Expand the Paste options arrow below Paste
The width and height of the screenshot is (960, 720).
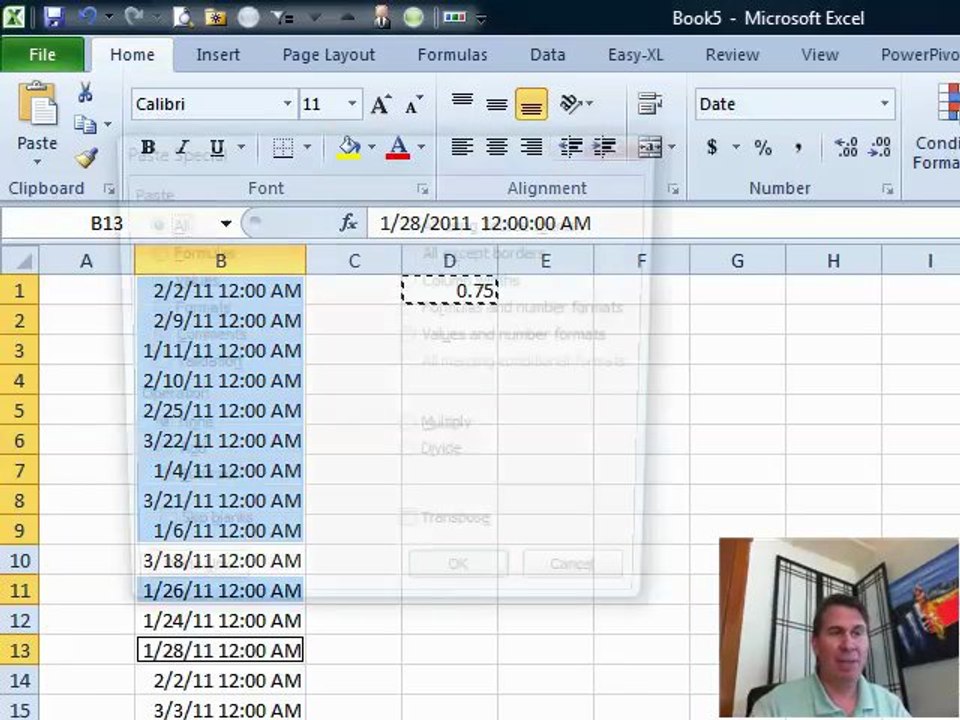(x=37, y=163)
